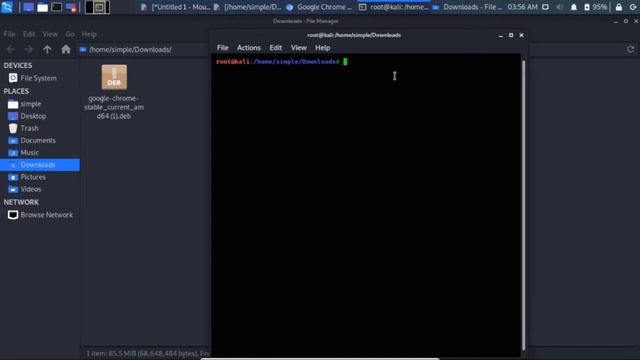Close the terminal window
This screenshot has width=640, height=360.
[521, 36]
